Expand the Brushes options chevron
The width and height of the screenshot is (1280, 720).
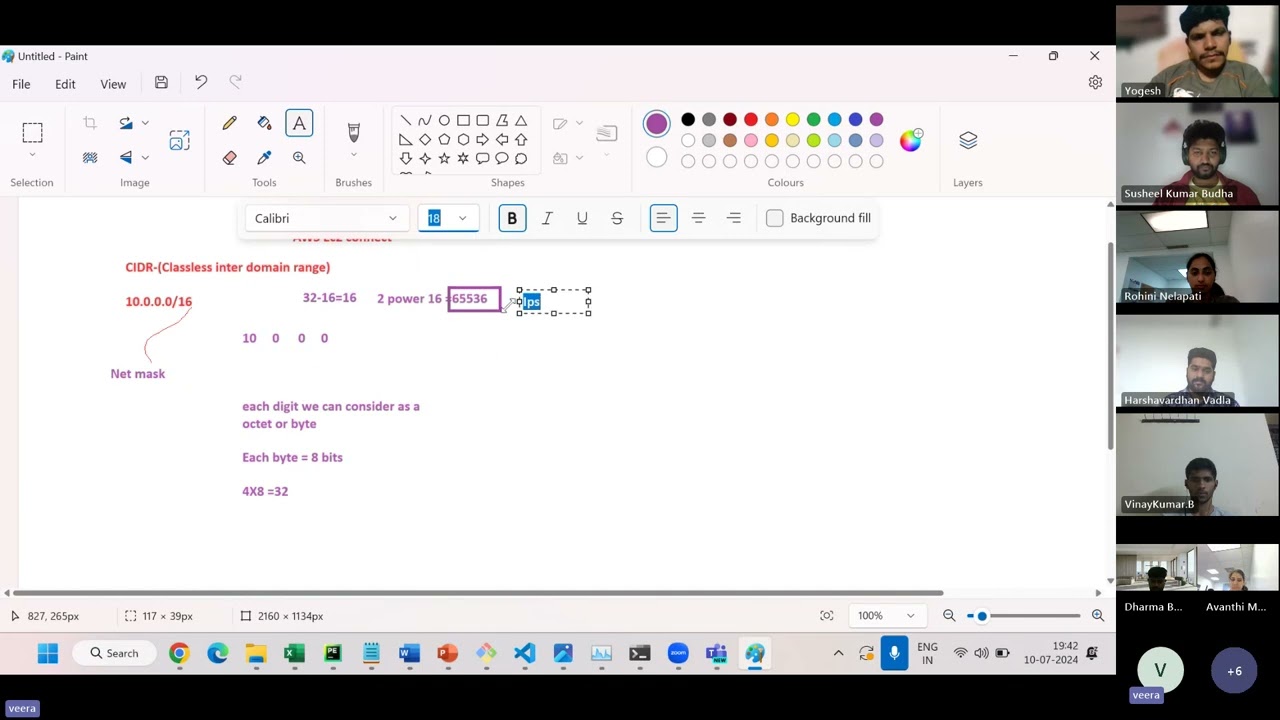click(353, 155)
